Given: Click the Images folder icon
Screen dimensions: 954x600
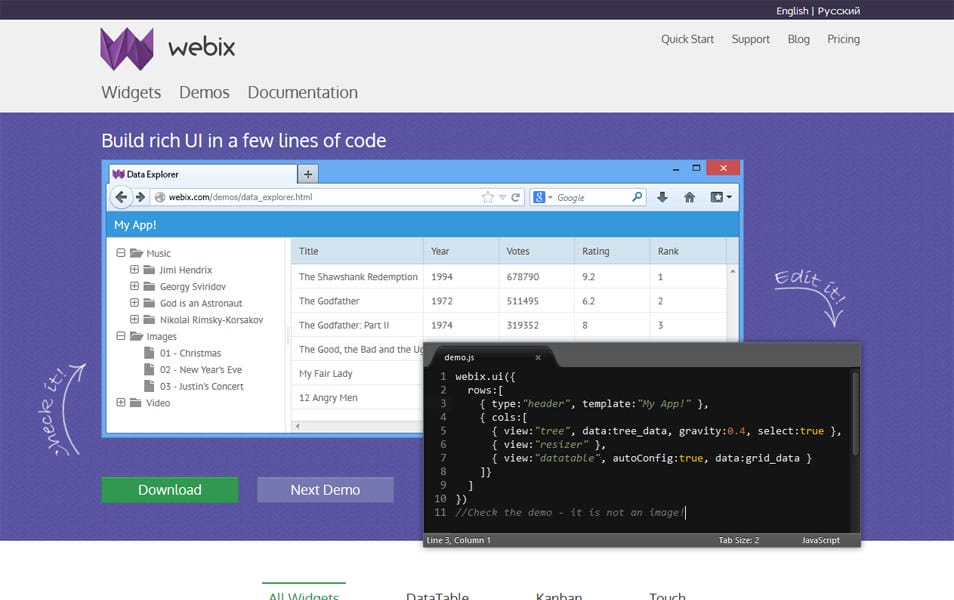Looking at the screenshot, I should click(136, 337).
